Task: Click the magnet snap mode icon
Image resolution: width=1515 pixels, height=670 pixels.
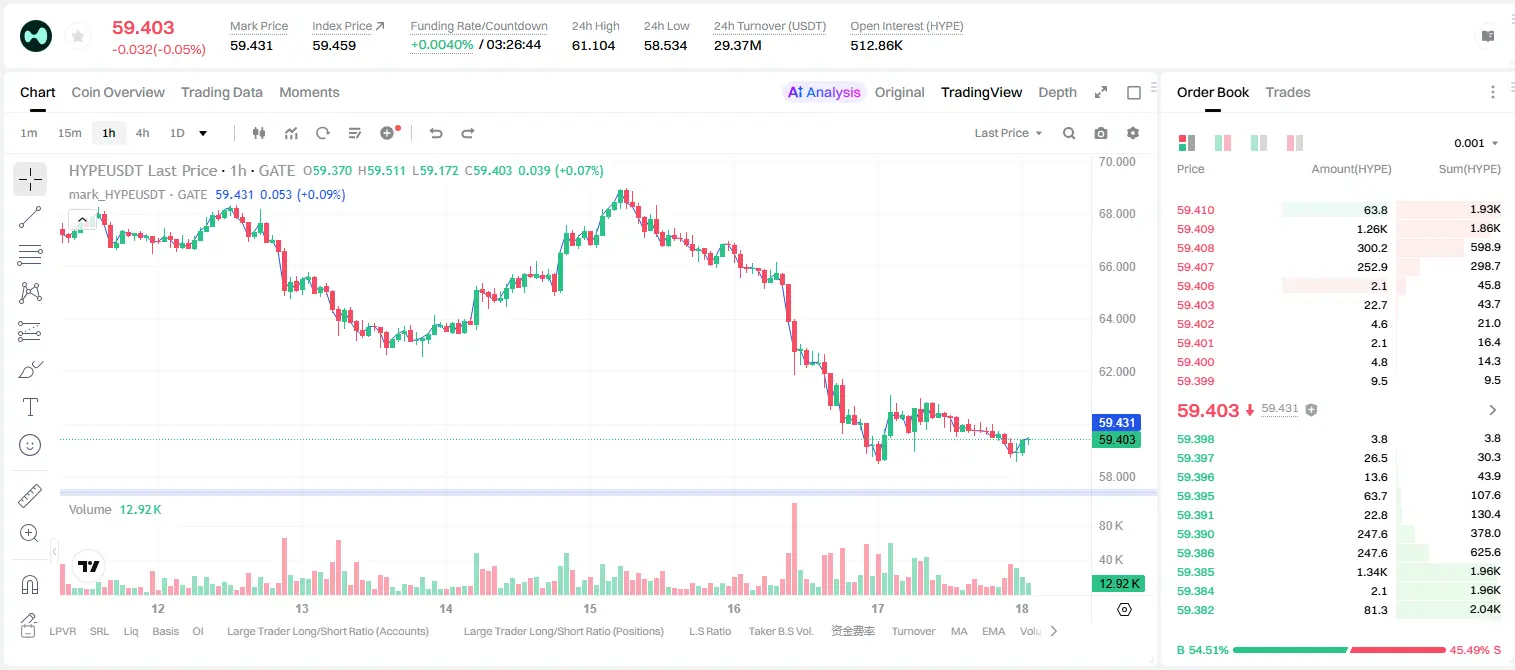Action: (x=30, y=585)
